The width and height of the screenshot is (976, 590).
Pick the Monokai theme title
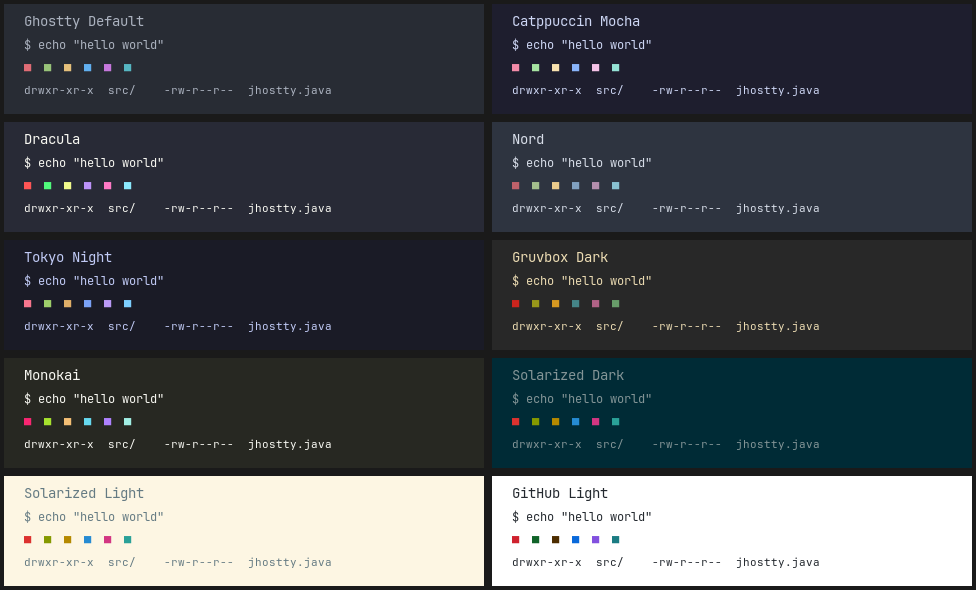click(x=52, y=375)
